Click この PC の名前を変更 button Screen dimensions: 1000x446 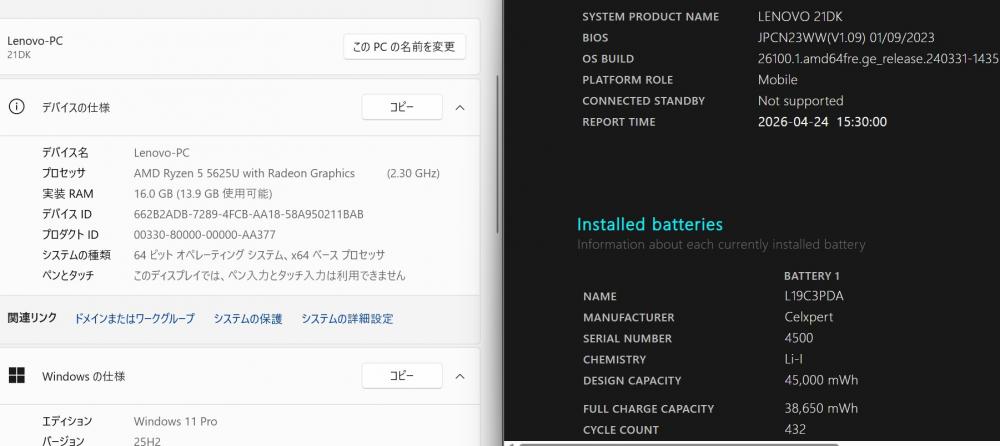pos(404,47)
